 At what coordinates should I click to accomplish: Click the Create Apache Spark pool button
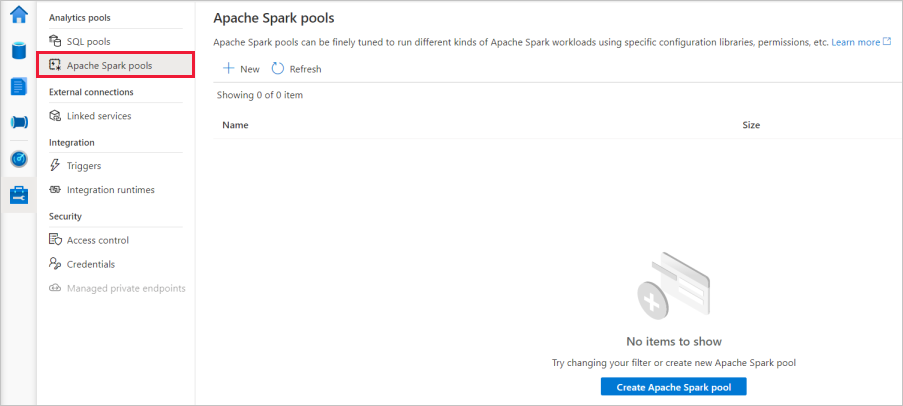pos(673,386)
